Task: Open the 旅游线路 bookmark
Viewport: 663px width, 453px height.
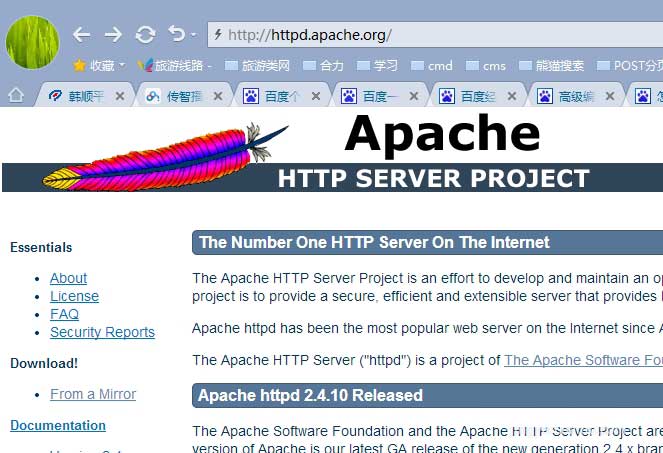Action: 170,66
